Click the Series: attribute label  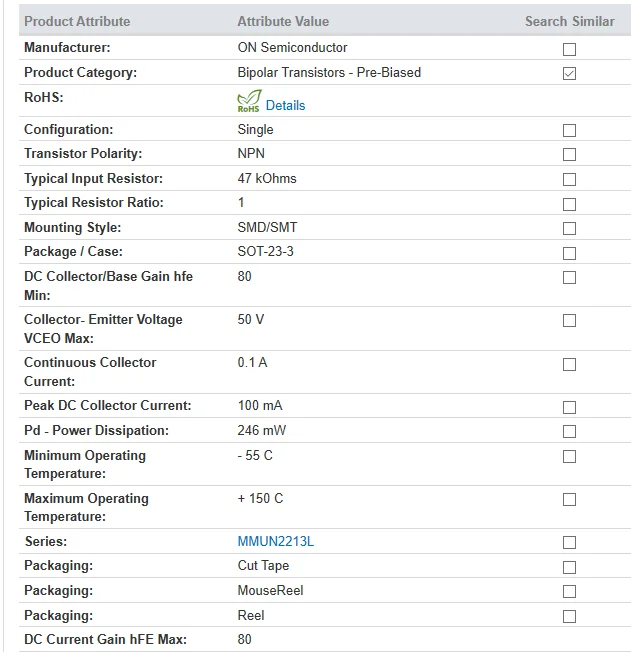(x=46, y=541)
